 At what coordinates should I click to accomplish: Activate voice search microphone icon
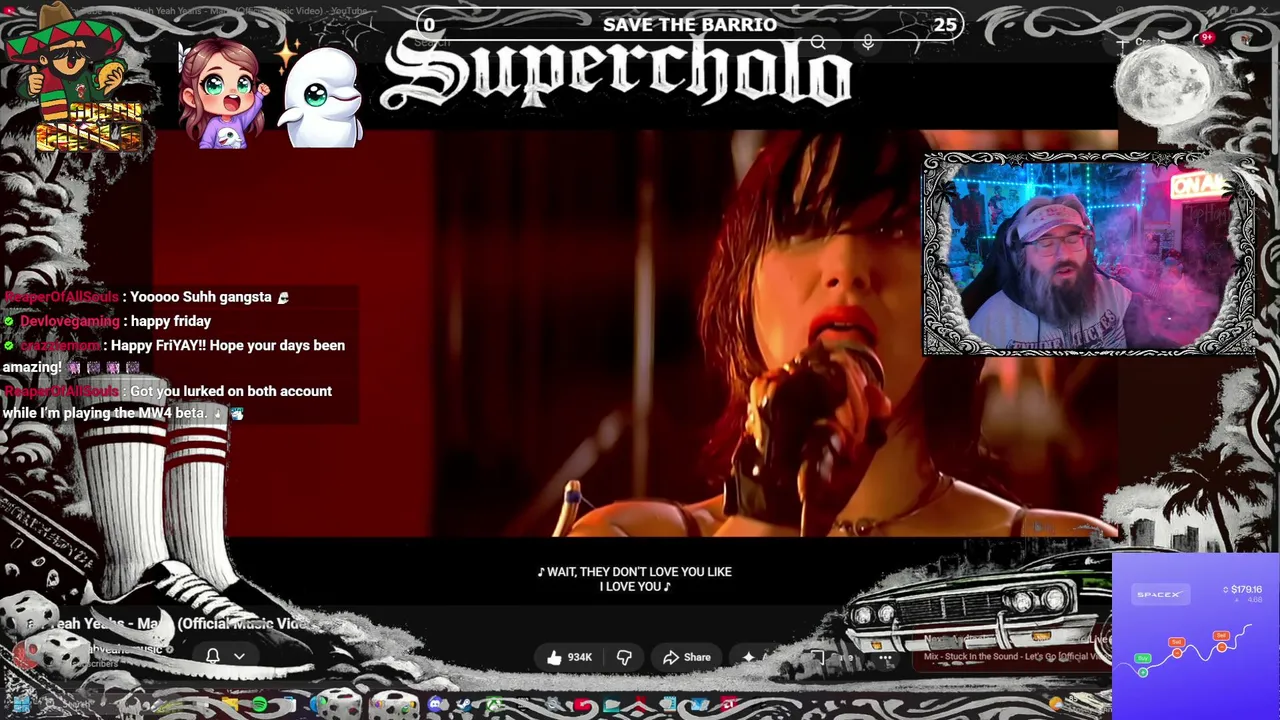tap(868, 43)
